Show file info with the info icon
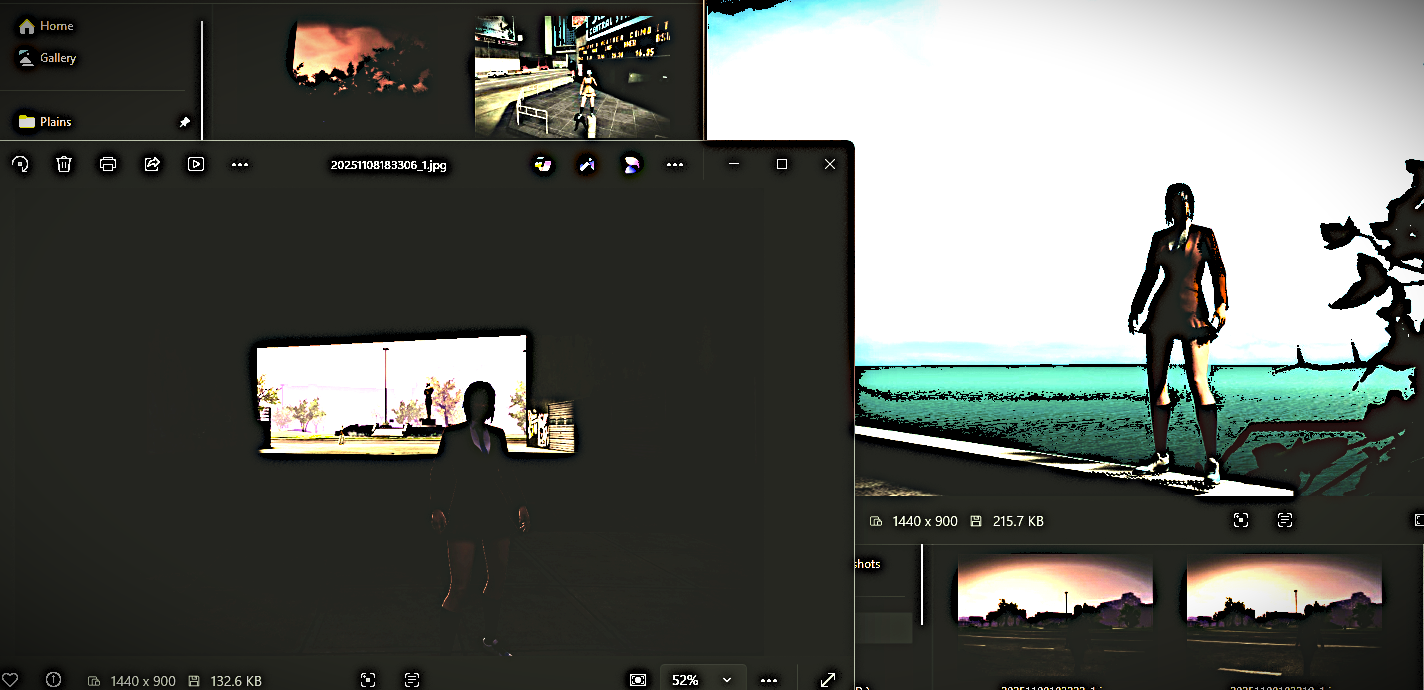 click(54, 680)
